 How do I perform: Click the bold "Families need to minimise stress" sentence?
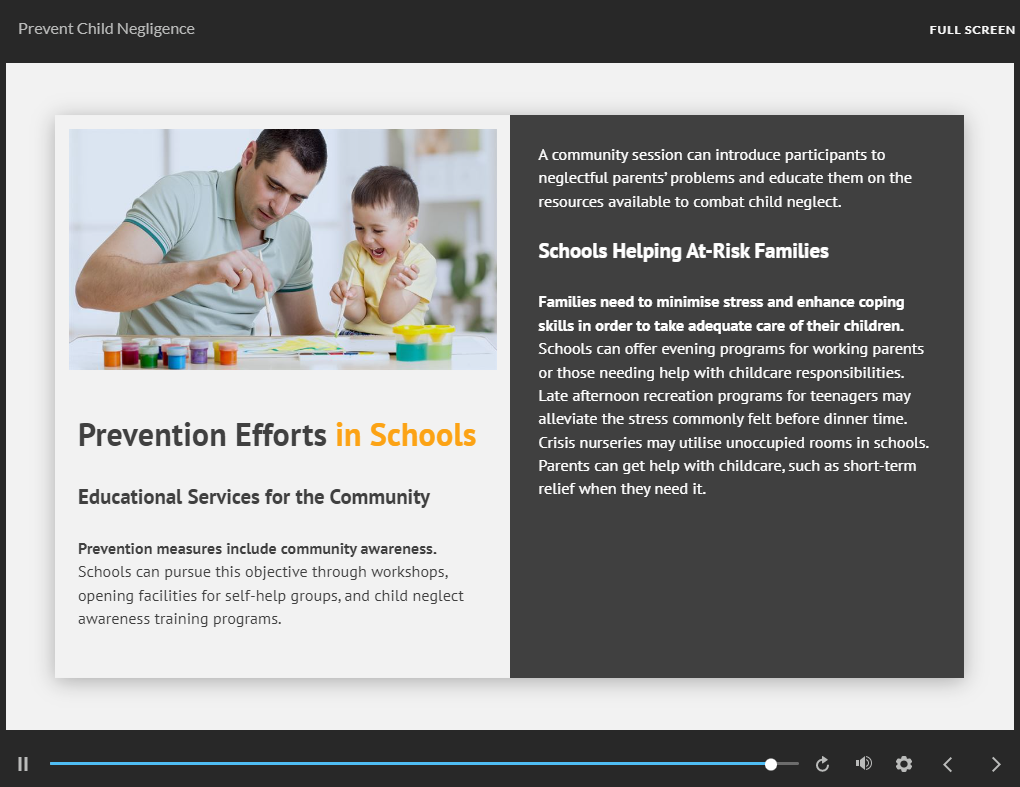720,313
